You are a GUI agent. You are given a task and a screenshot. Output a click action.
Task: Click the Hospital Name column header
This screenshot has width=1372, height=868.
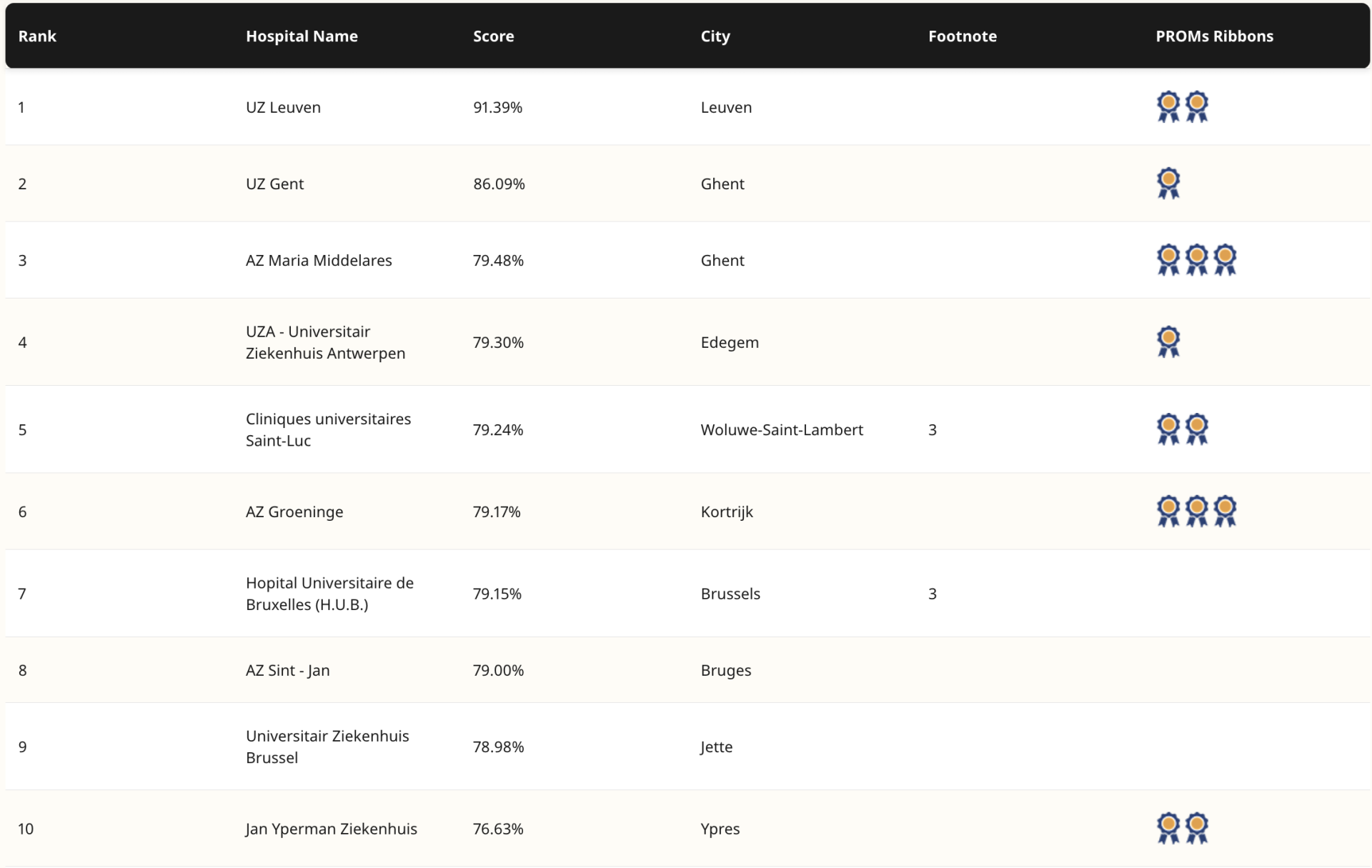[302, 36]
